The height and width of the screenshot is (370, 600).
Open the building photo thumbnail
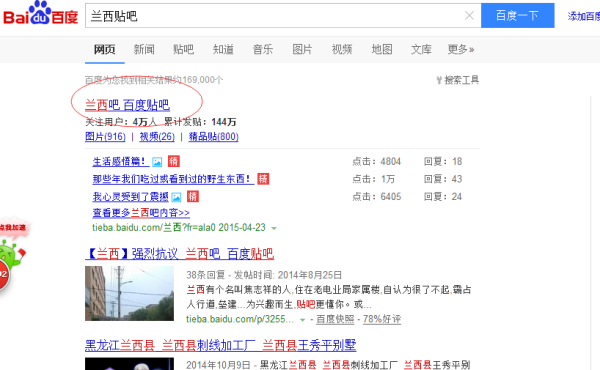(129, 293)
